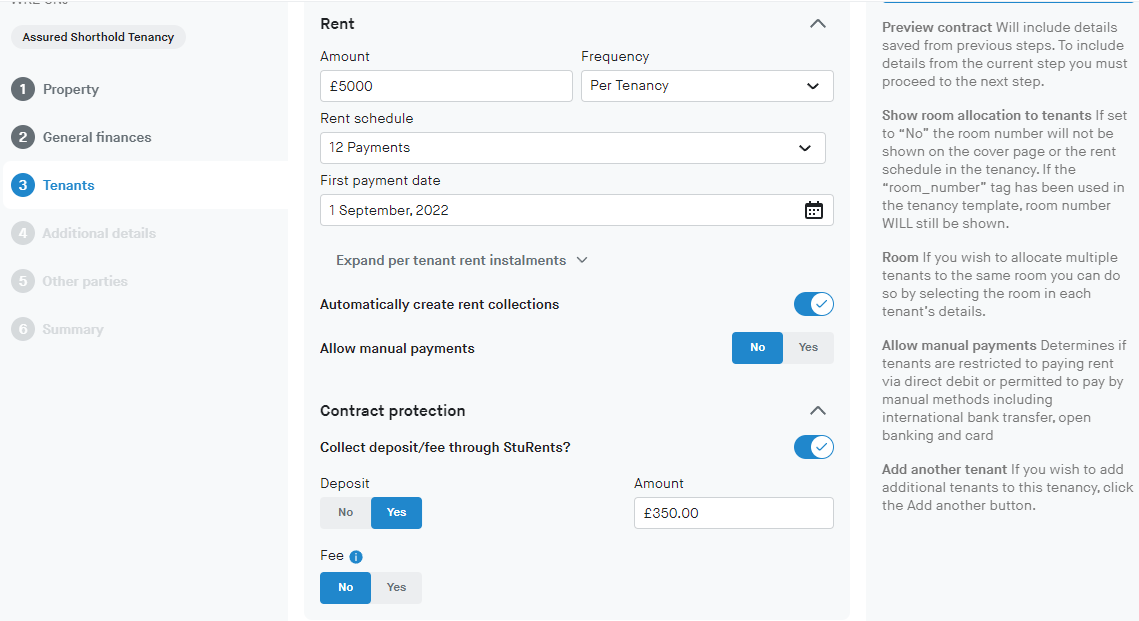Open the Rent schedule dropdown
This screenshot has width=1139, height=621.
[x=572, y=148]
